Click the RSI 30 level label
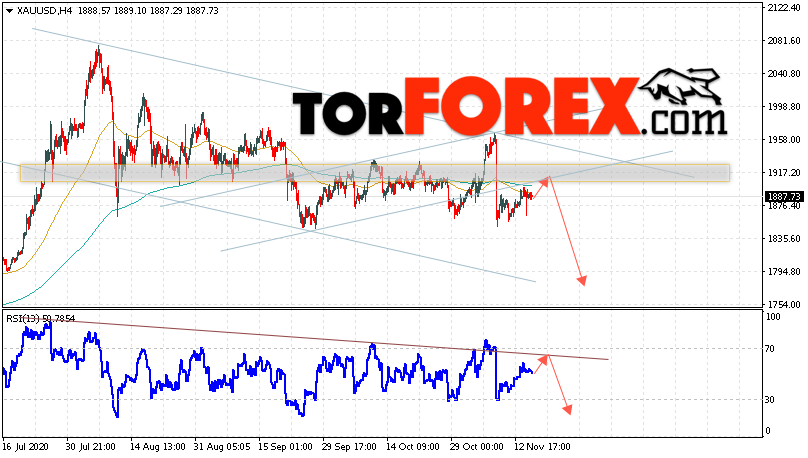This screenshot has height=458, width=808. pos(770,399)
